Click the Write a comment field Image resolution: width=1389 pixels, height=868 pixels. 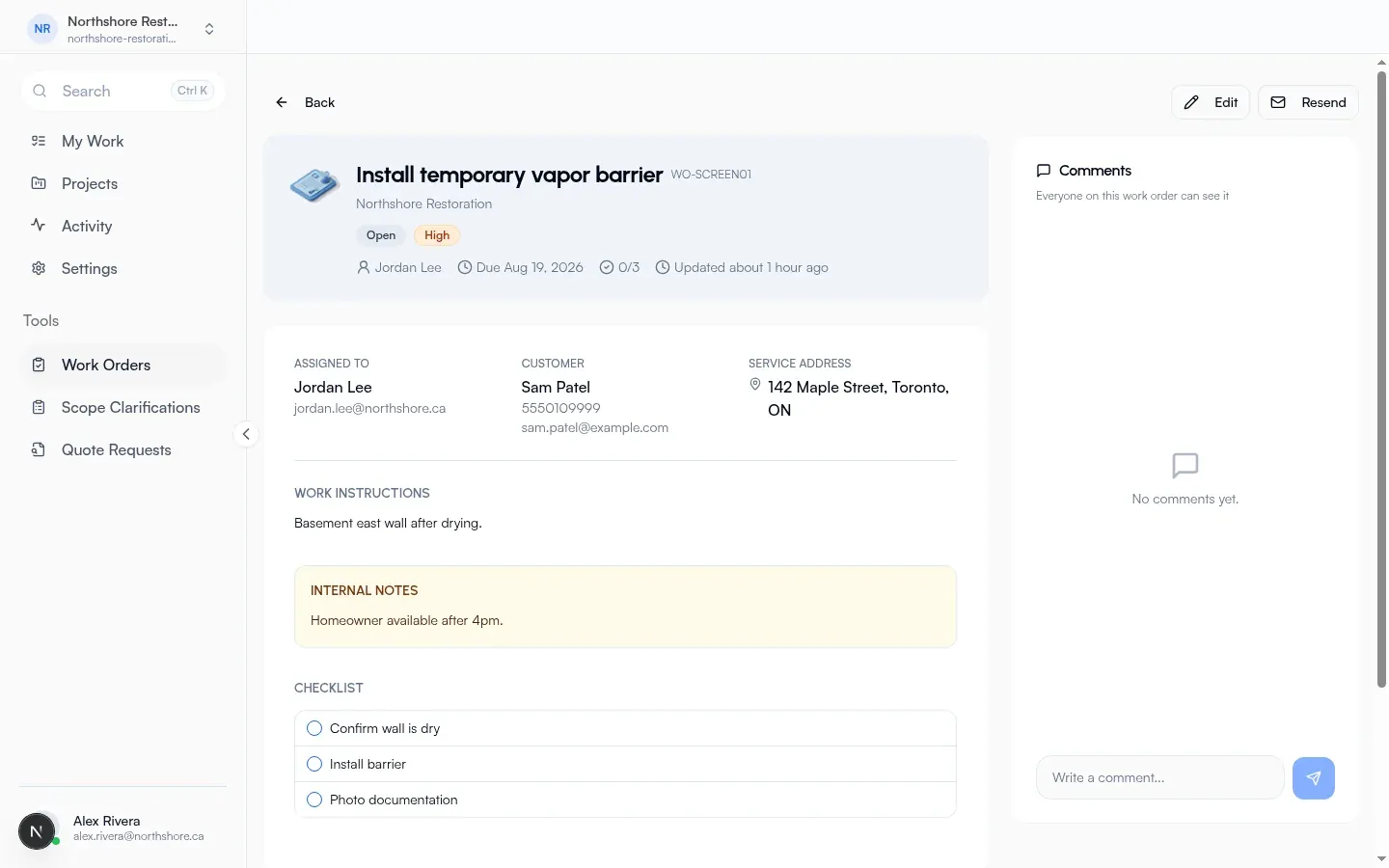coord(1159,777)
